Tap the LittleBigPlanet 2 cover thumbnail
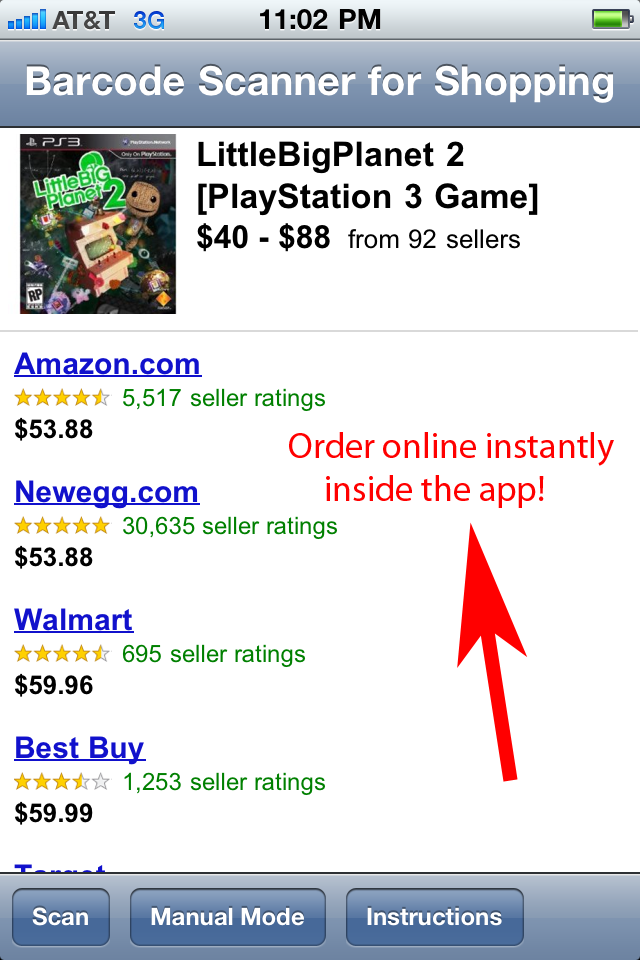The width and height of the screenshot is (640, 960). [x=97, y=223]
